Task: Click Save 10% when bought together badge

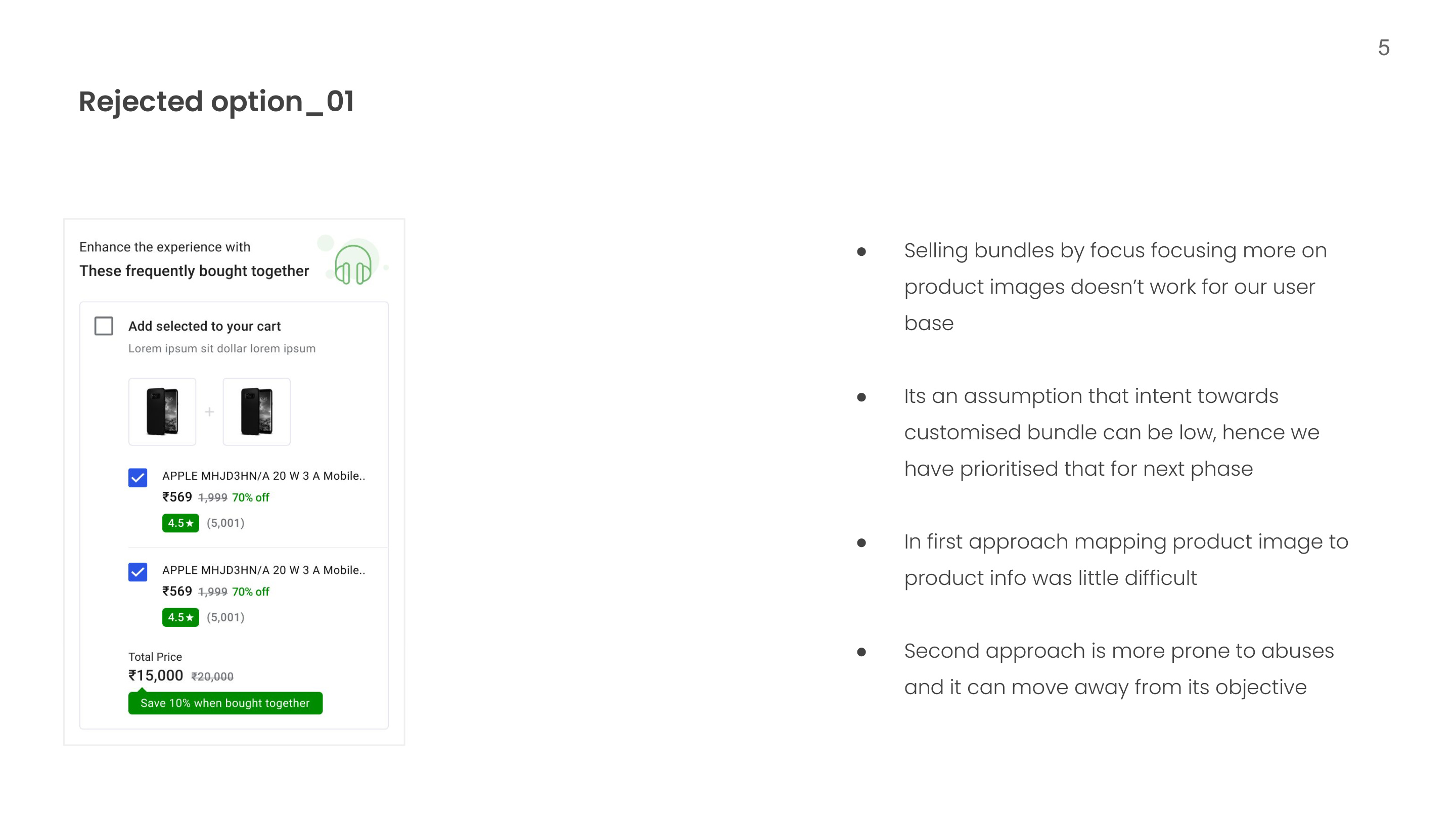Action: click(225, 703)
